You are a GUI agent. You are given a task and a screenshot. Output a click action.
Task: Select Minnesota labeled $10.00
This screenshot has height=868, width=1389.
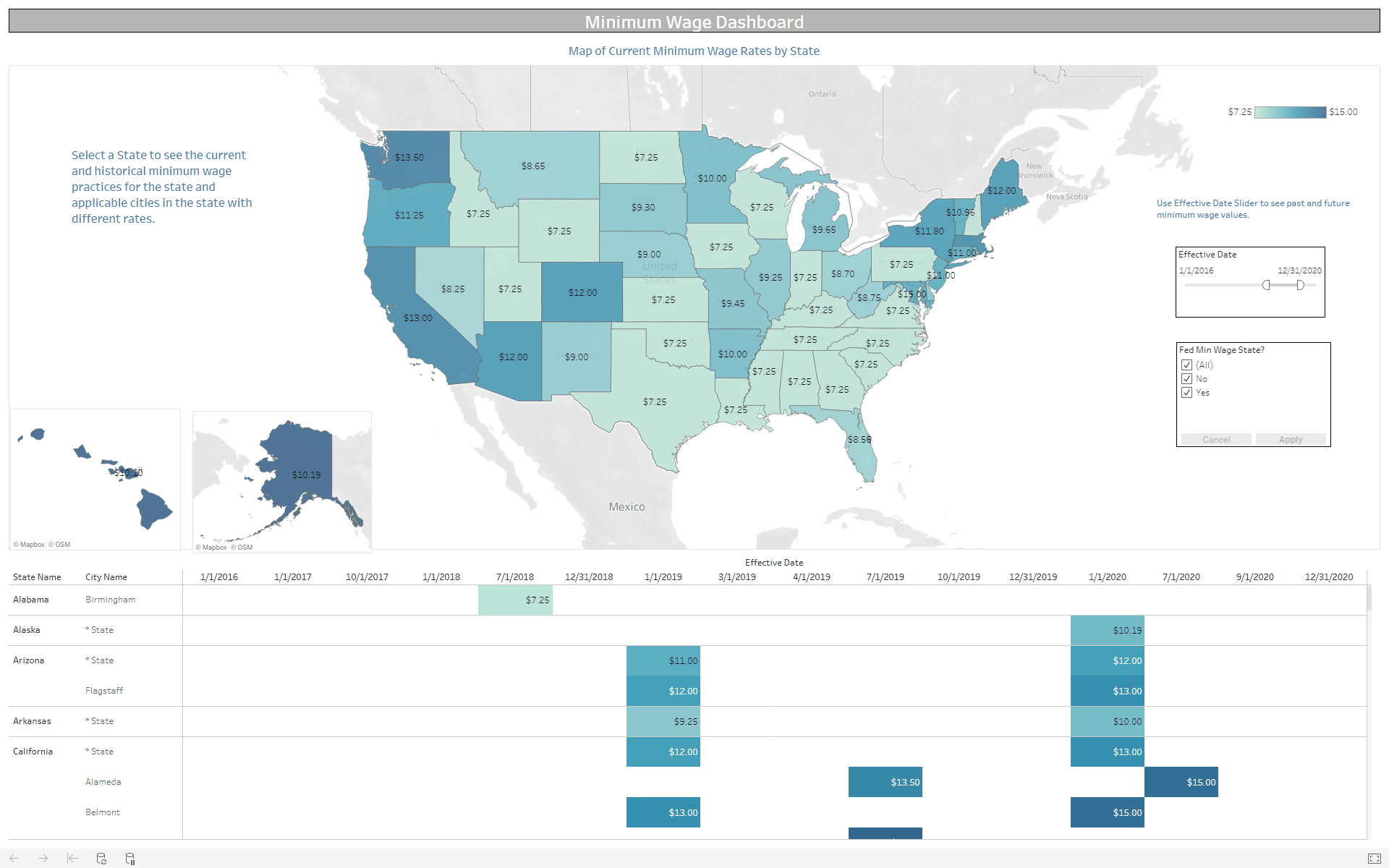(713, 178)
